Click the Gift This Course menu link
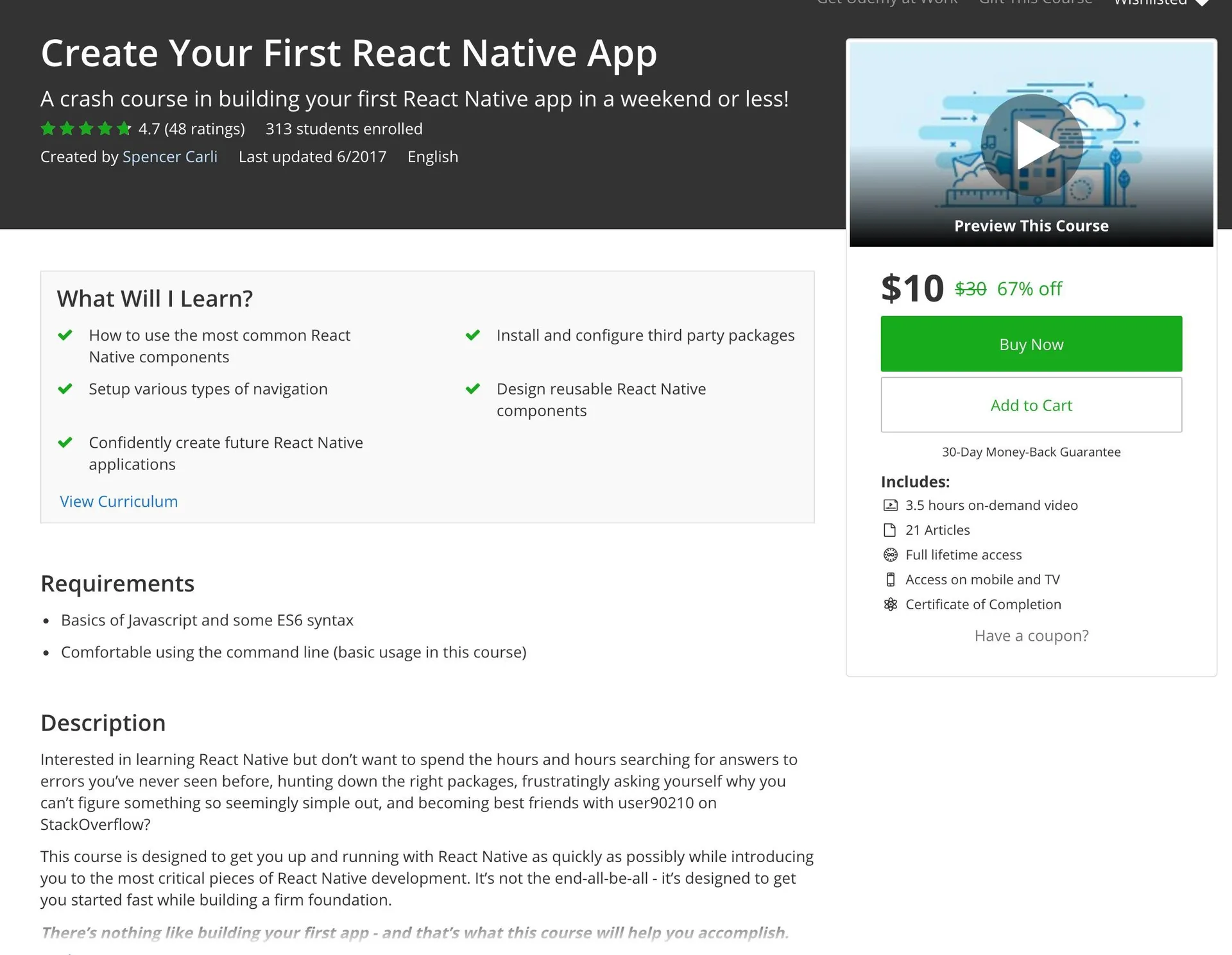This screenshot has height=955, width=1232. (x=1035, y=2)
